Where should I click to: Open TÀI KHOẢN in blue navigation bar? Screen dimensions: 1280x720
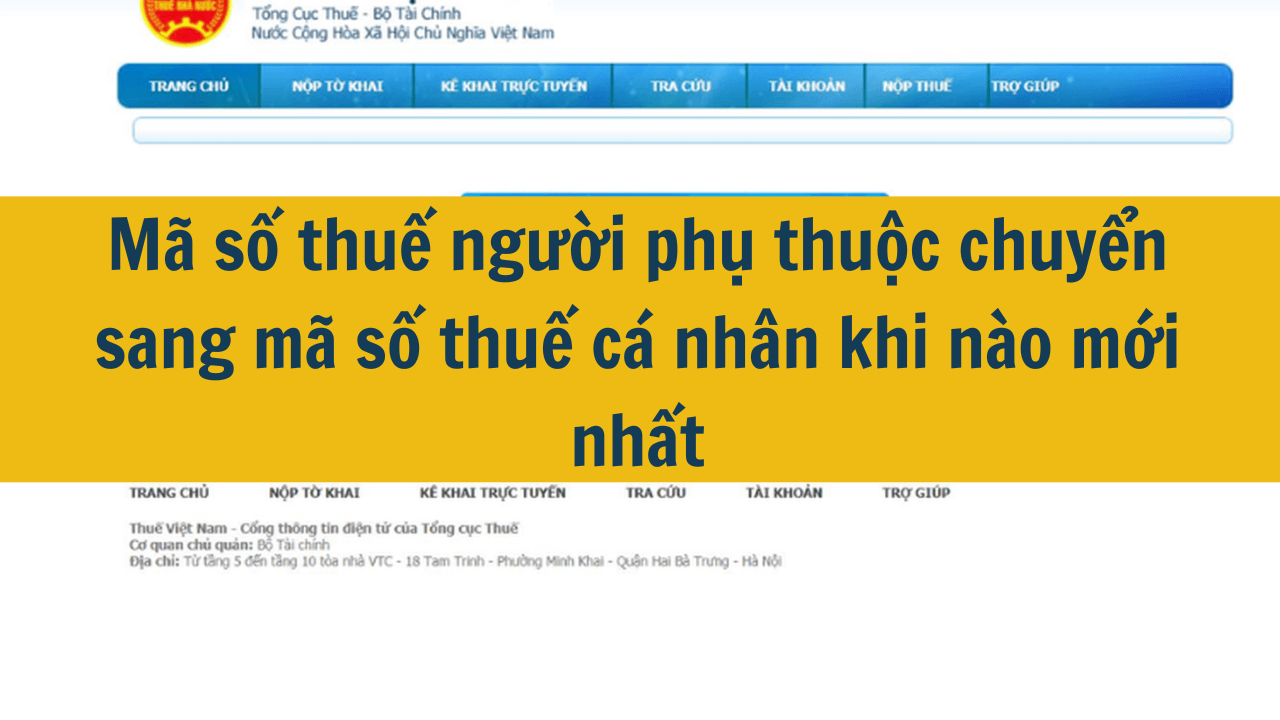806,86
